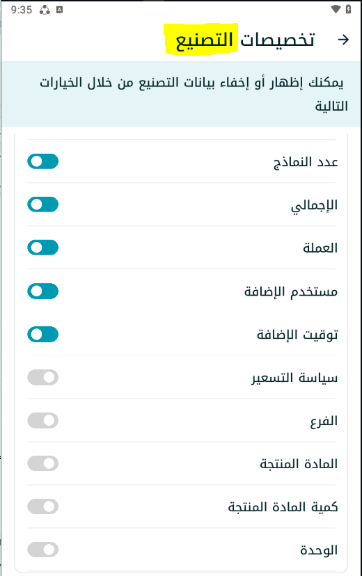Screen dimensions: 362x576
Task: Open the Wi-Fi status bar icon
Action: tap(336, 9)
